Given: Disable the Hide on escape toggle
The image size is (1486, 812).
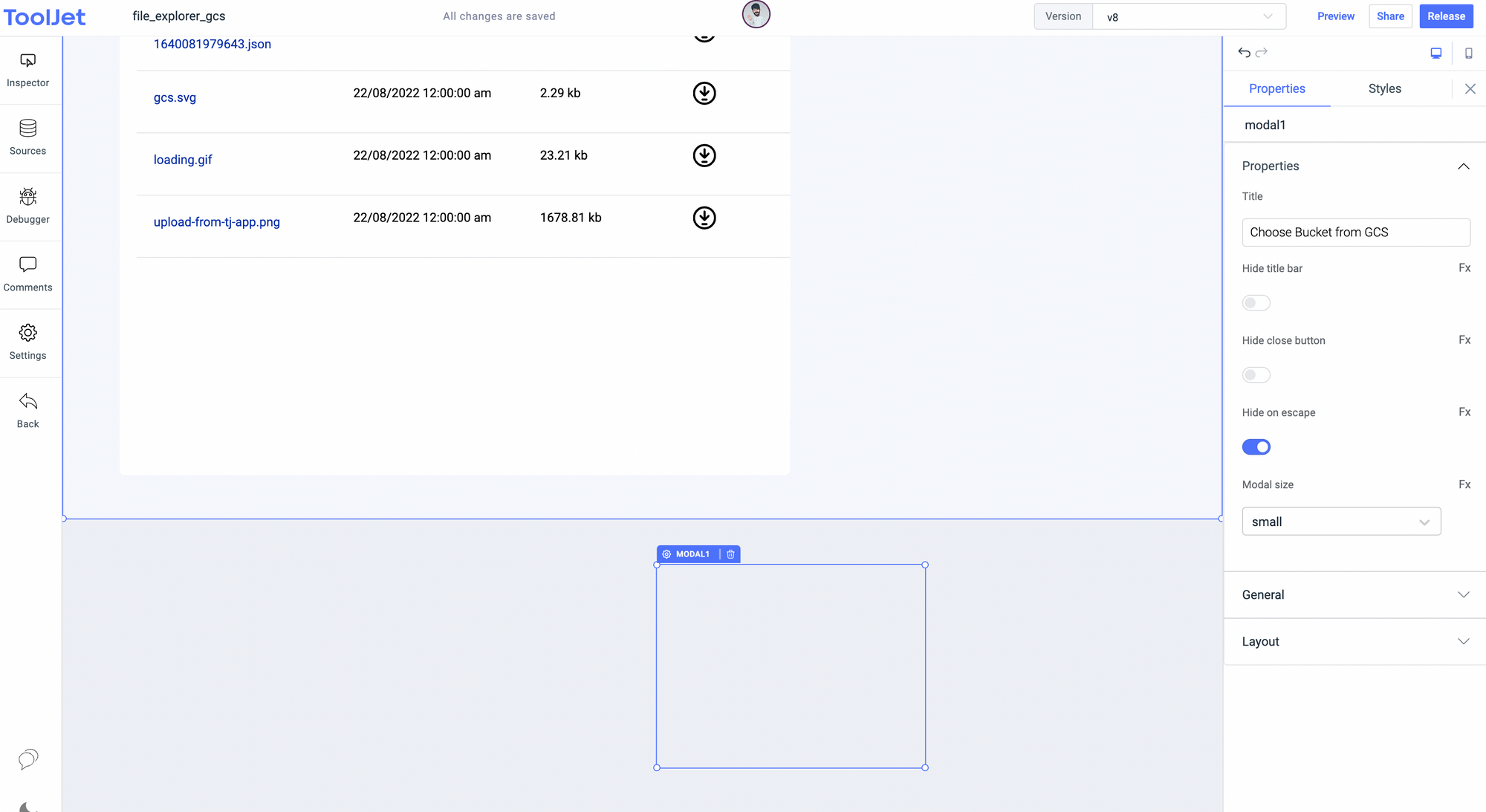Looking at the screenshot, I should [1256, 446].
